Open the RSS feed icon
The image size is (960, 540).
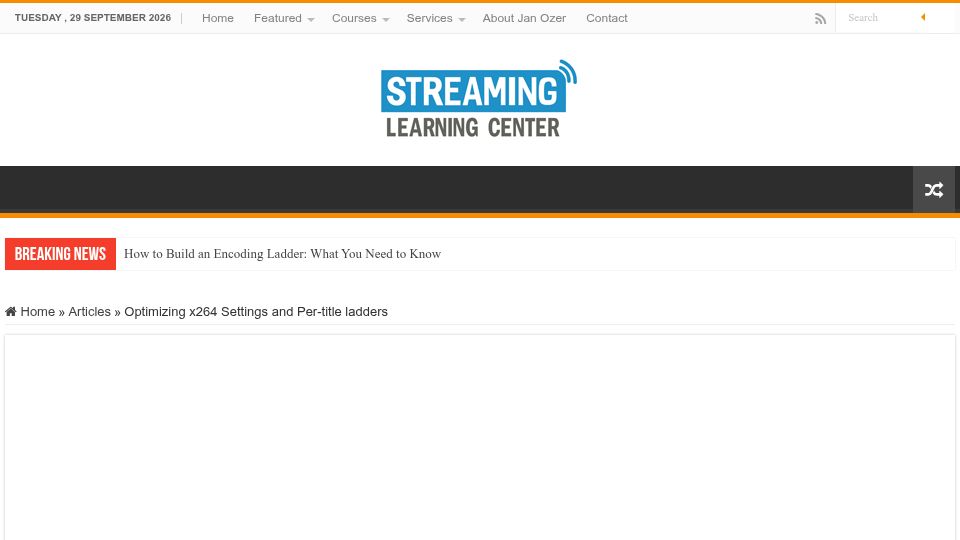pyautogui.click(x=820, y=19)
